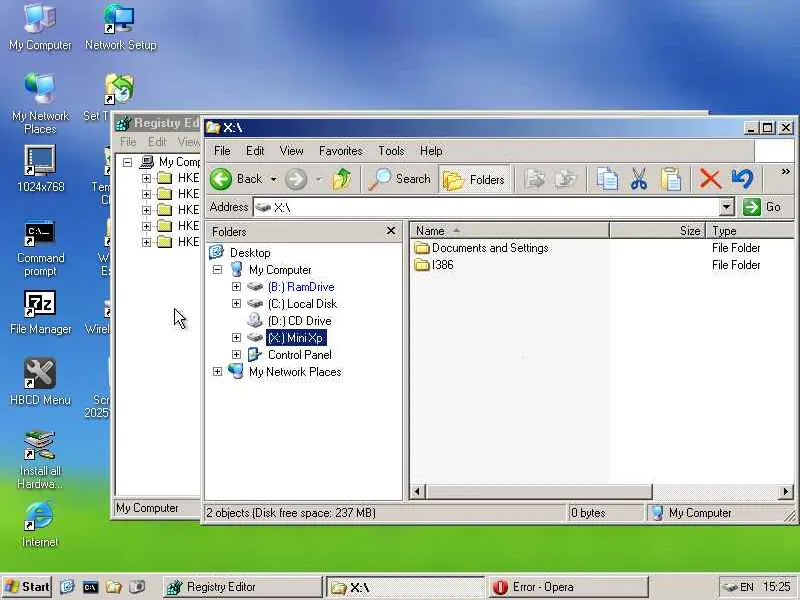
Task: Click the Cut scissors icon
Action: click(x=638, y=179)
